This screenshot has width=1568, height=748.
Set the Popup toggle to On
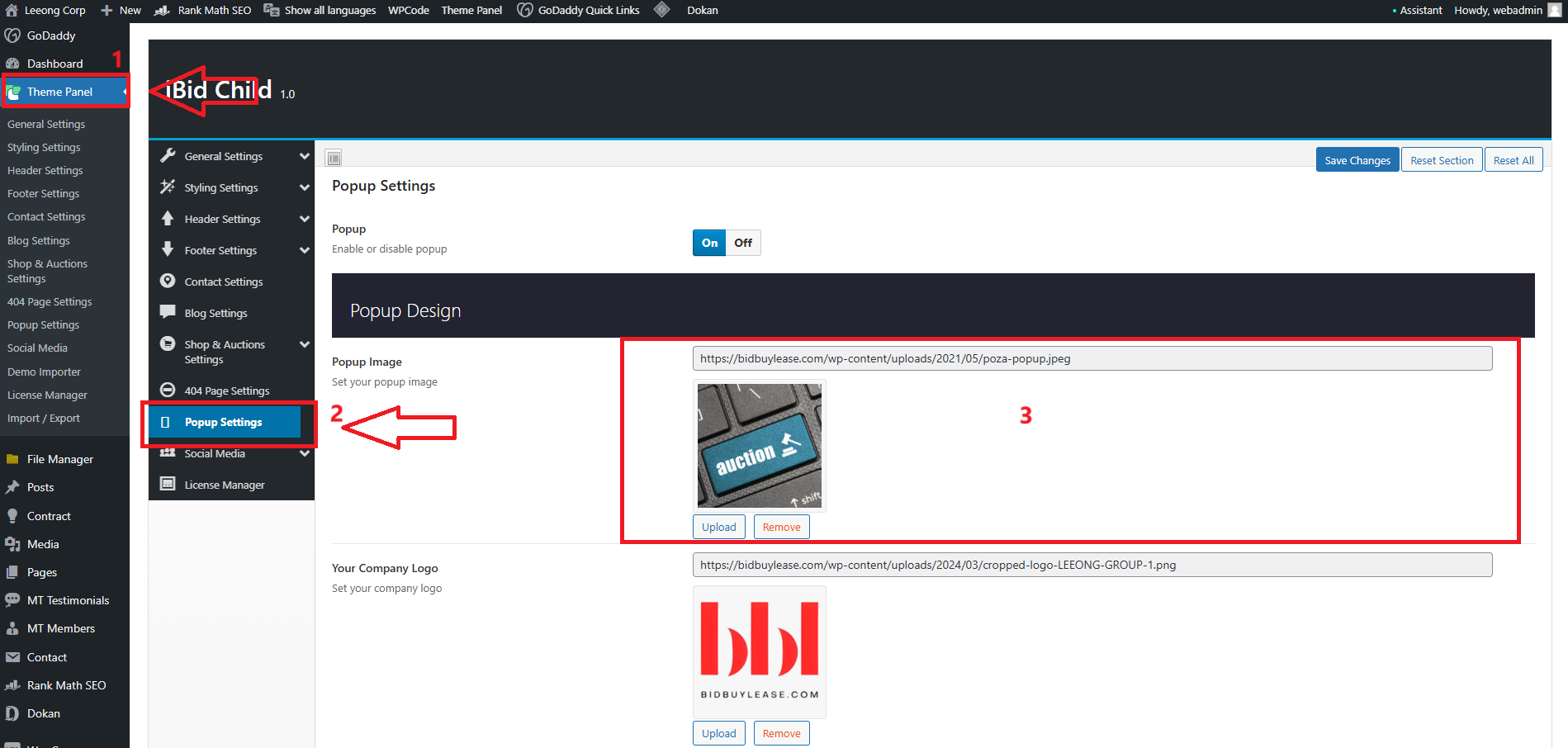(x=709, y=243)
